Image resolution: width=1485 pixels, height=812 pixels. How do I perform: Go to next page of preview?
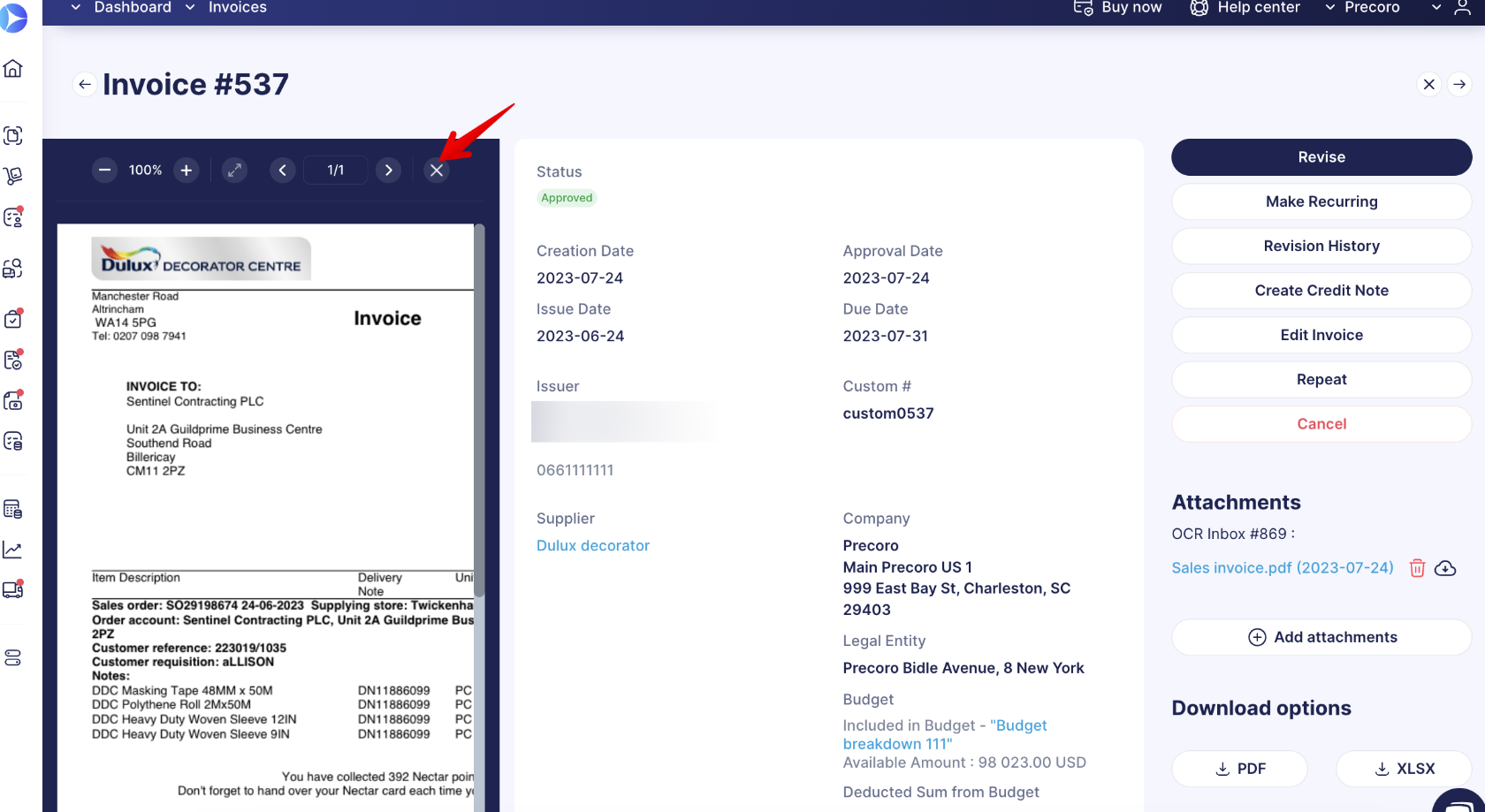click(388, 170)
